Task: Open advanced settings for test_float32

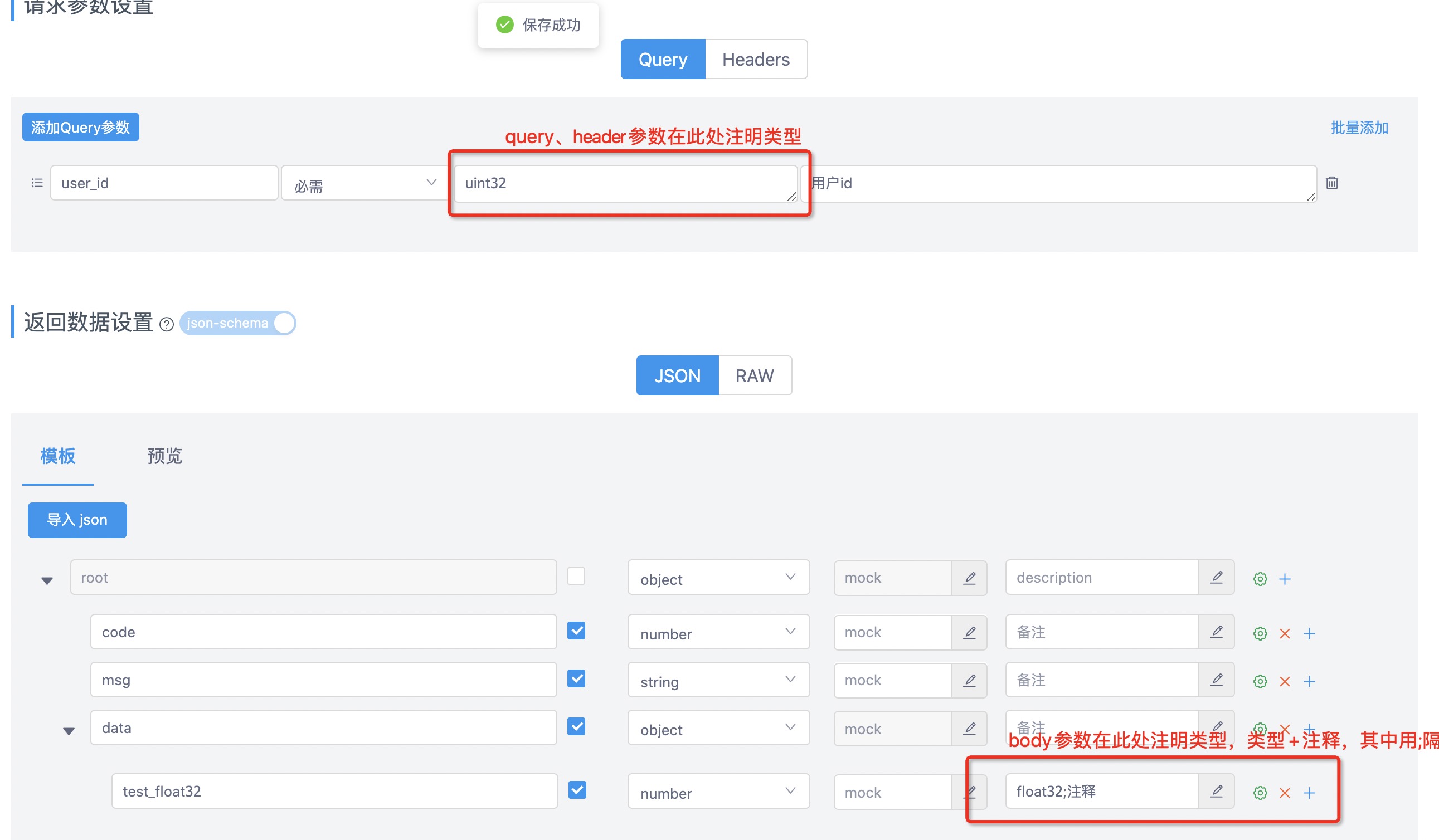Action: coord(1260,793)
